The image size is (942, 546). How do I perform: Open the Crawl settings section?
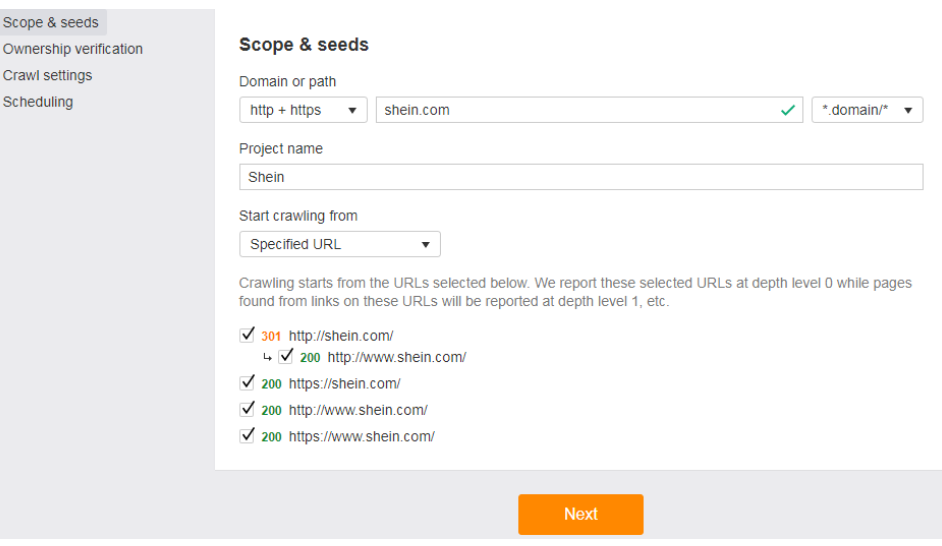click(x=47, y=76)
